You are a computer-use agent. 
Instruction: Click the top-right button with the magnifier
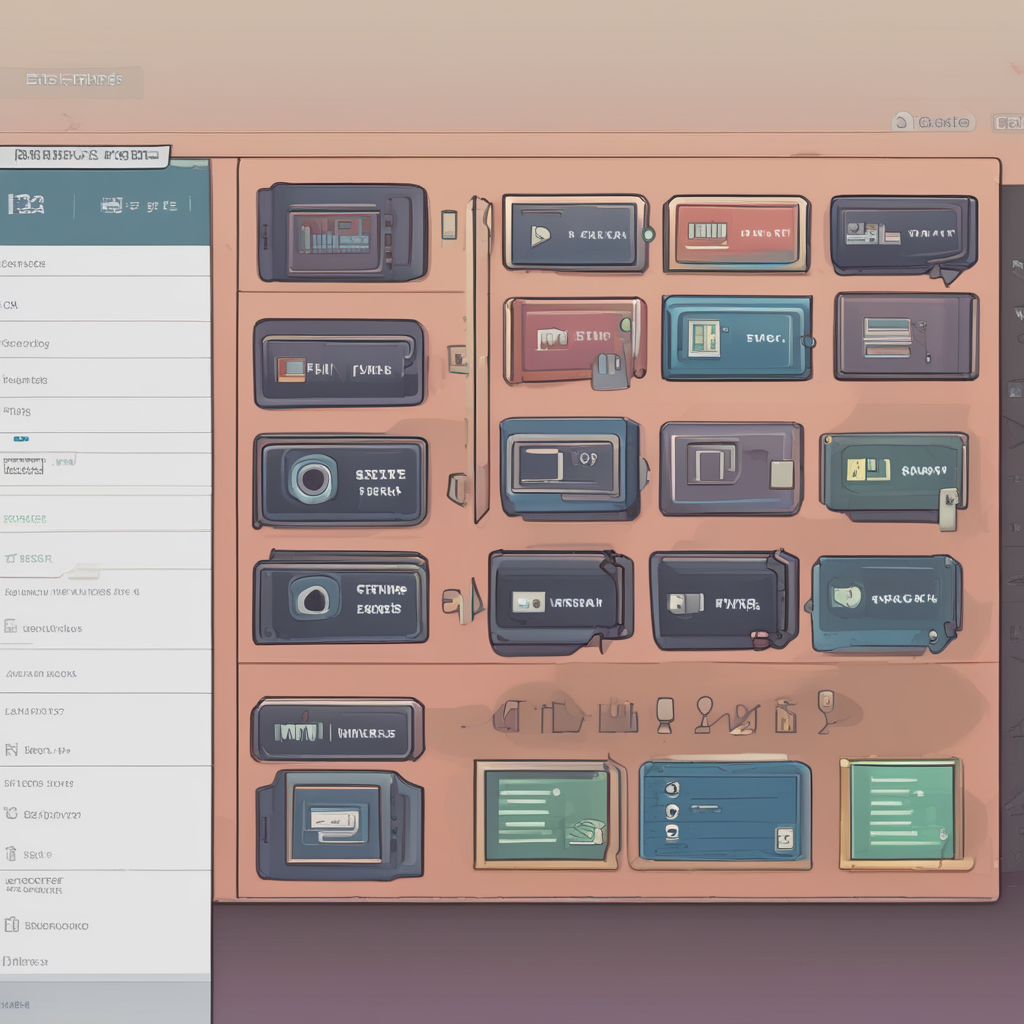933,122
